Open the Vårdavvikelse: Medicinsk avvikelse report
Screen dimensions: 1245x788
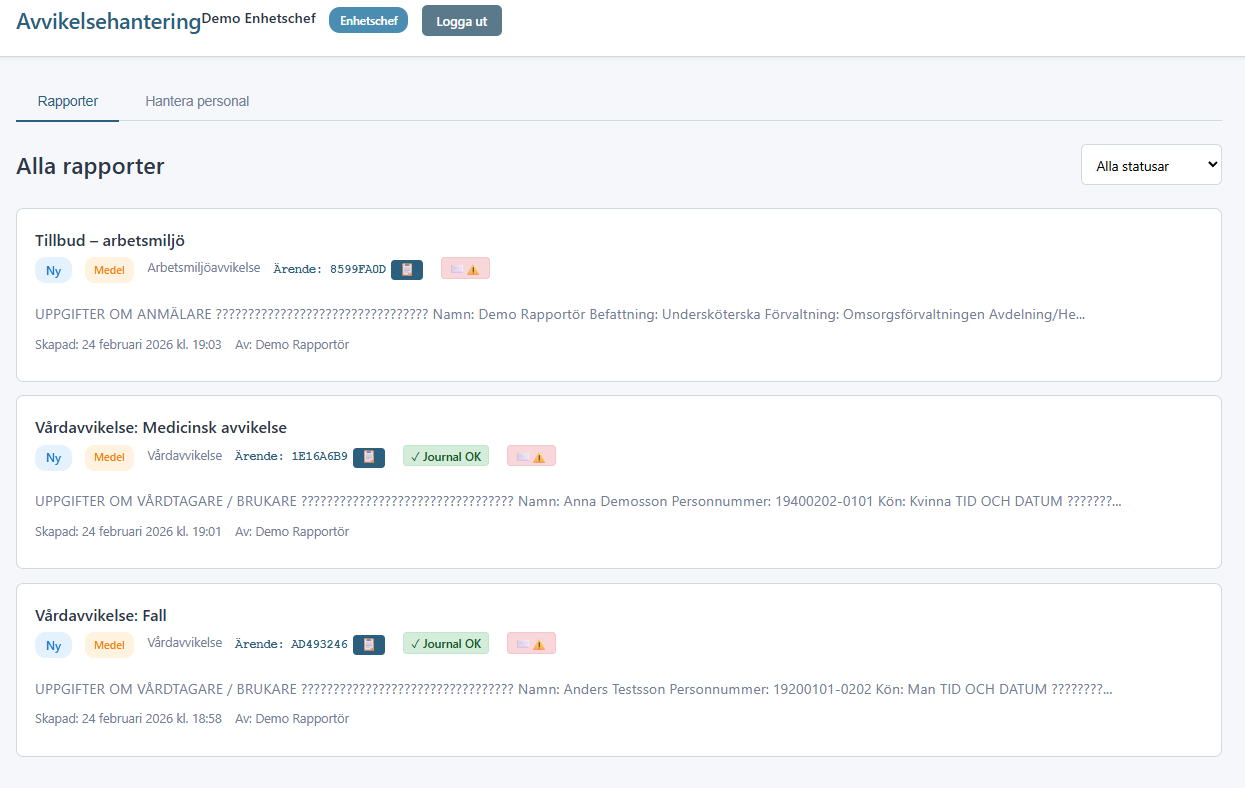(619, 482)
